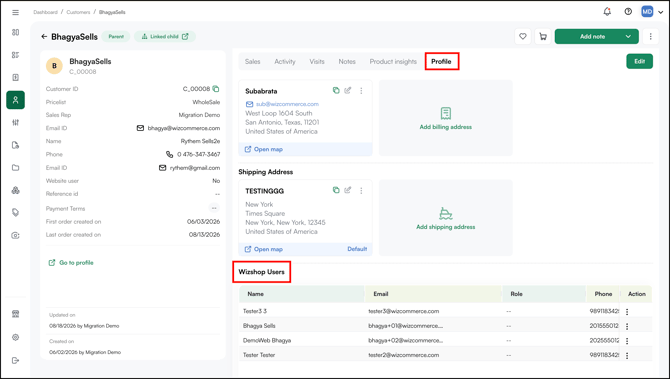Screen dimensions: 670x379
Task: Click the bhagya@wizcommerce.com email value
Action: click(184, 128)
